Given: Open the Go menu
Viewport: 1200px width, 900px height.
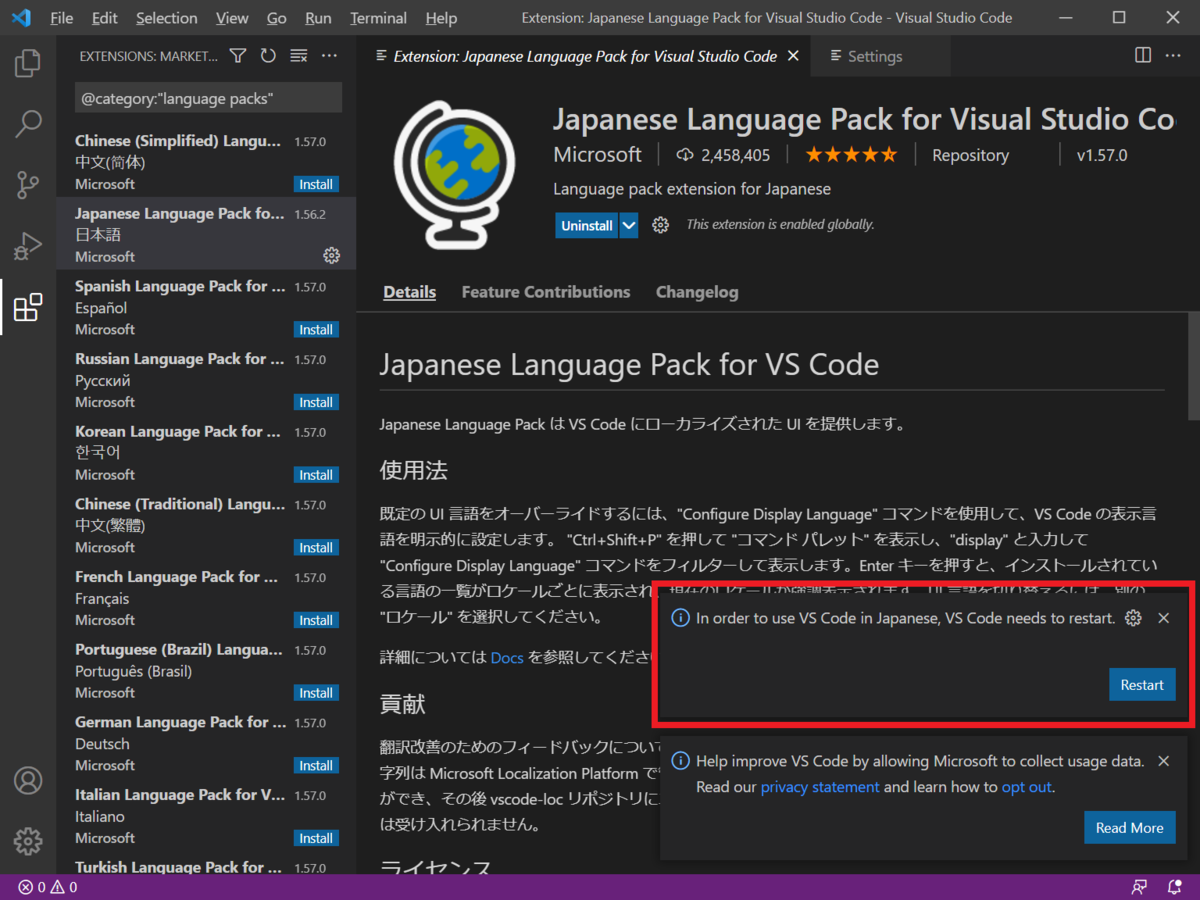Looking at the screenshot, I should coord(277,18).
